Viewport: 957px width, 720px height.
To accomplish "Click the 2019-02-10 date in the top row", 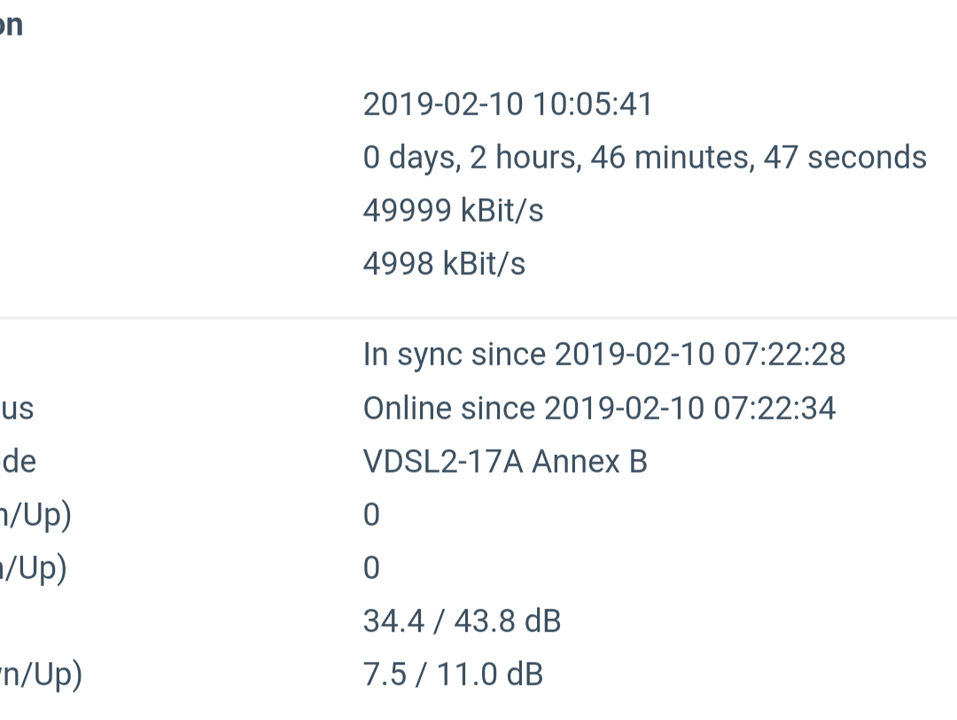I will tap(443, 104).
